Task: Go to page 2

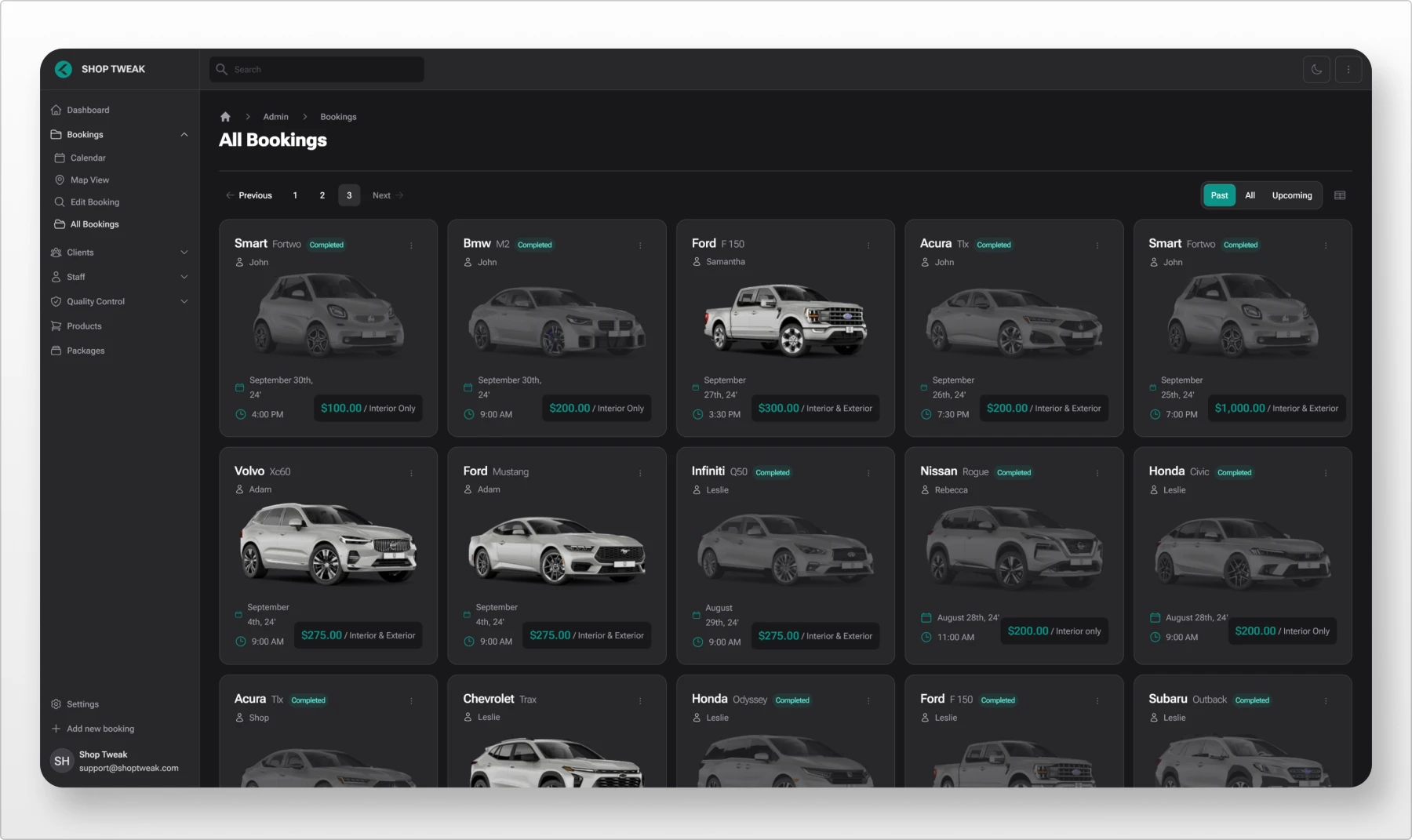Action: tap(322, 195)
